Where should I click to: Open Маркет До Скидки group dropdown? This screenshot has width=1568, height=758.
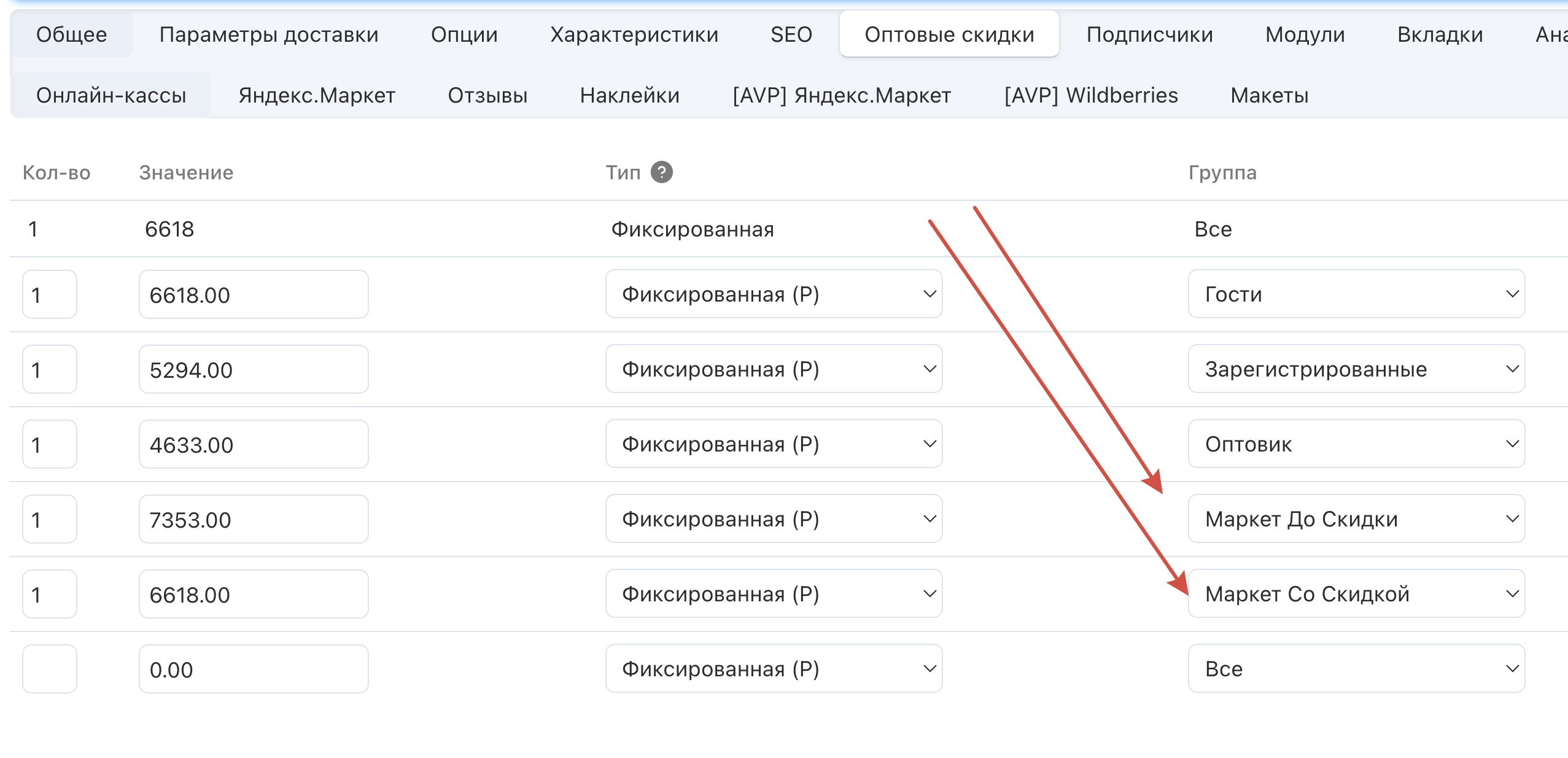(x=1356, y=519)
